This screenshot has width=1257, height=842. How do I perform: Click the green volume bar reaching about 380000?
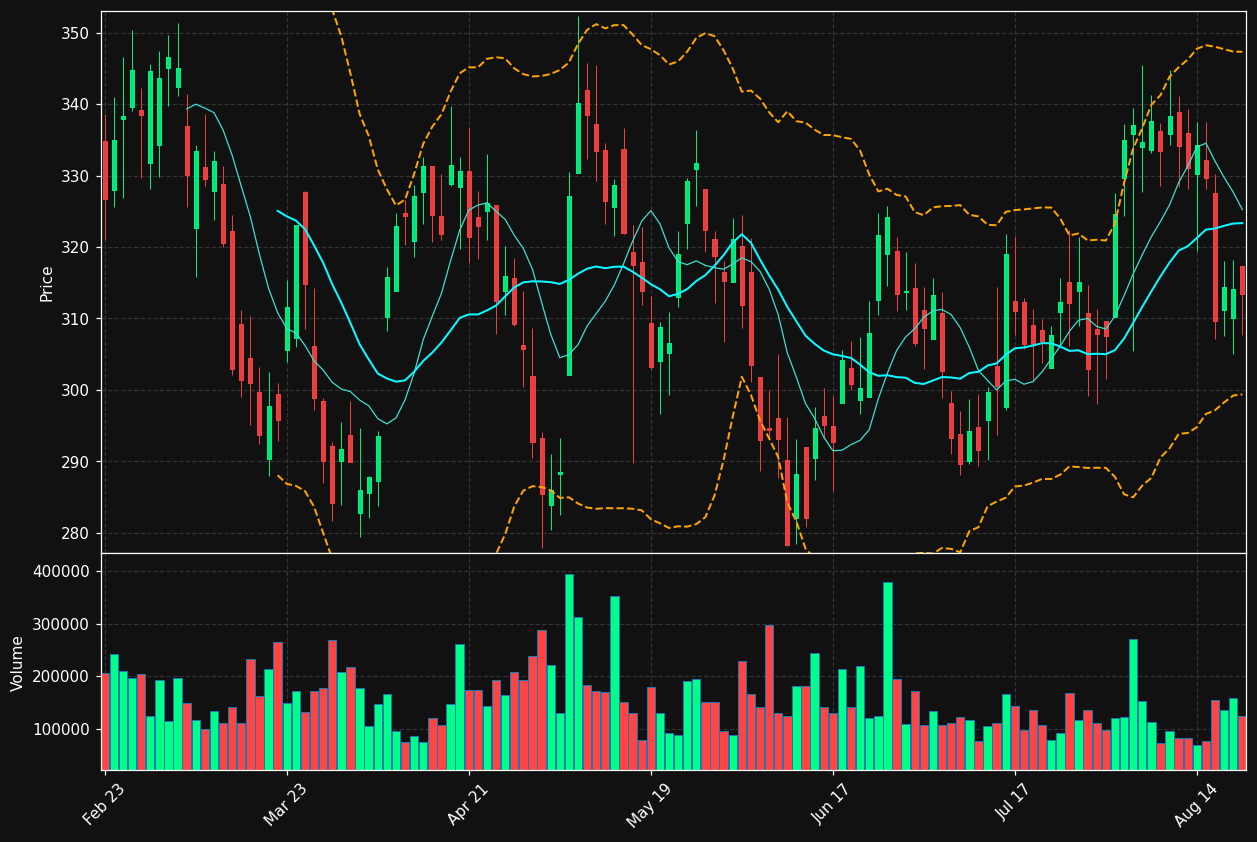click(x=888, y=676)
